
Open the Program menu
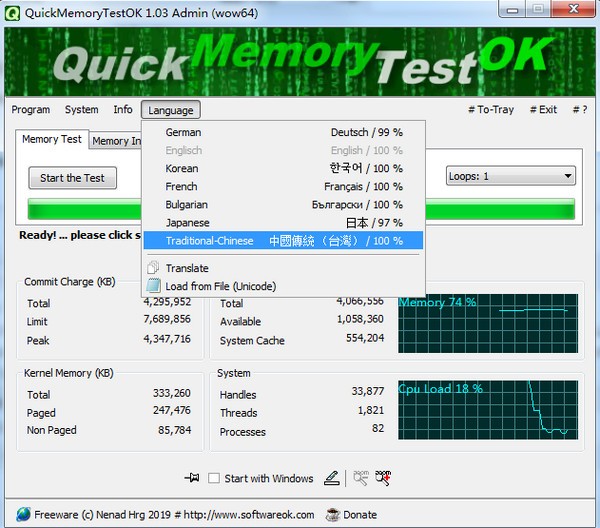tap(31, 110)
